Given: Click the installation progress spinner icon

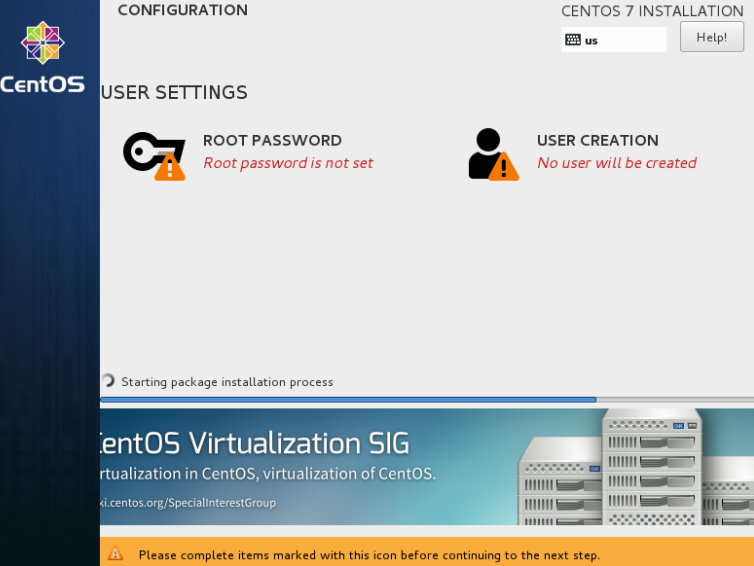Looking at the screenshot, I should (109, 381).
